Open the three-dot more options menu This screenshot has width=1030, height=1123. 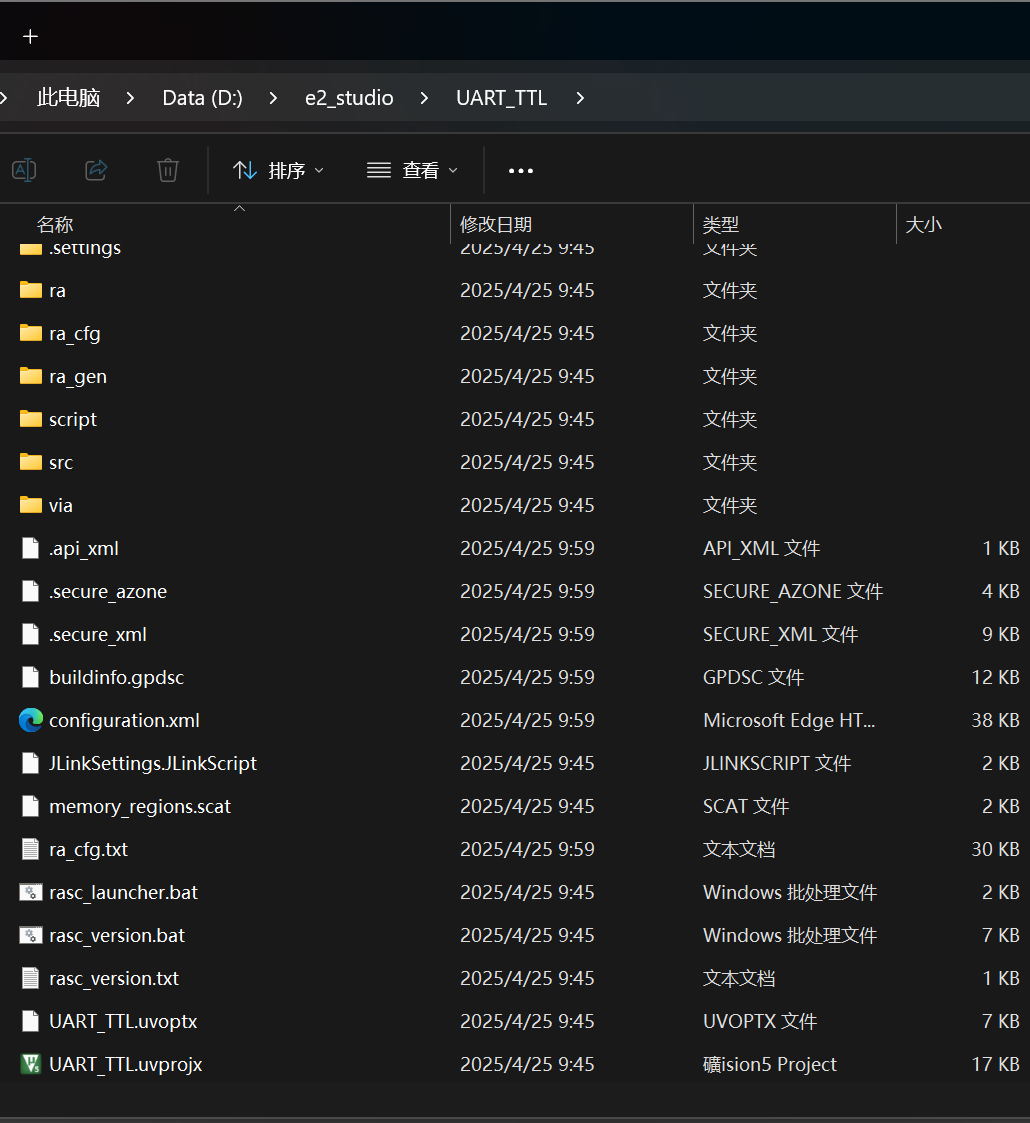(x=521, y=170)
